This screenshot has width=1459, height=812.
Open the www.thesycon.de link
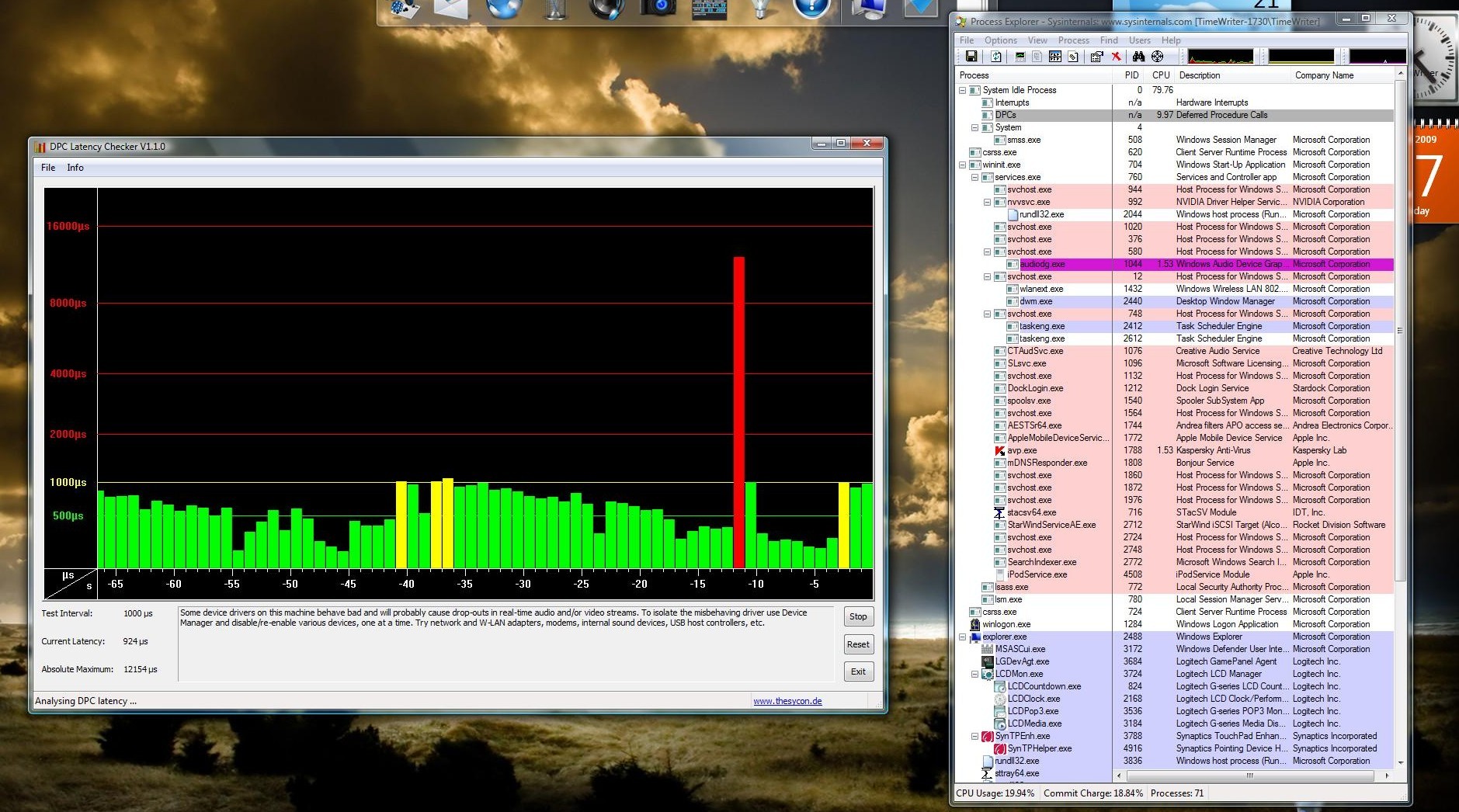tap(787, 701)
